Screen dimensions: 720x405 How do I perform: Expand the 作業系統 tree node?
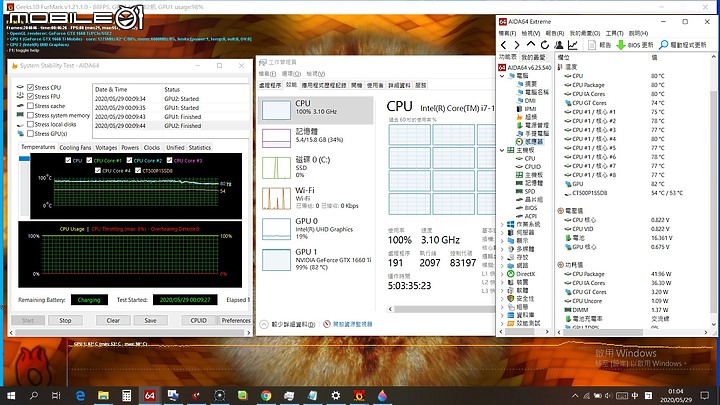(502, 225)
